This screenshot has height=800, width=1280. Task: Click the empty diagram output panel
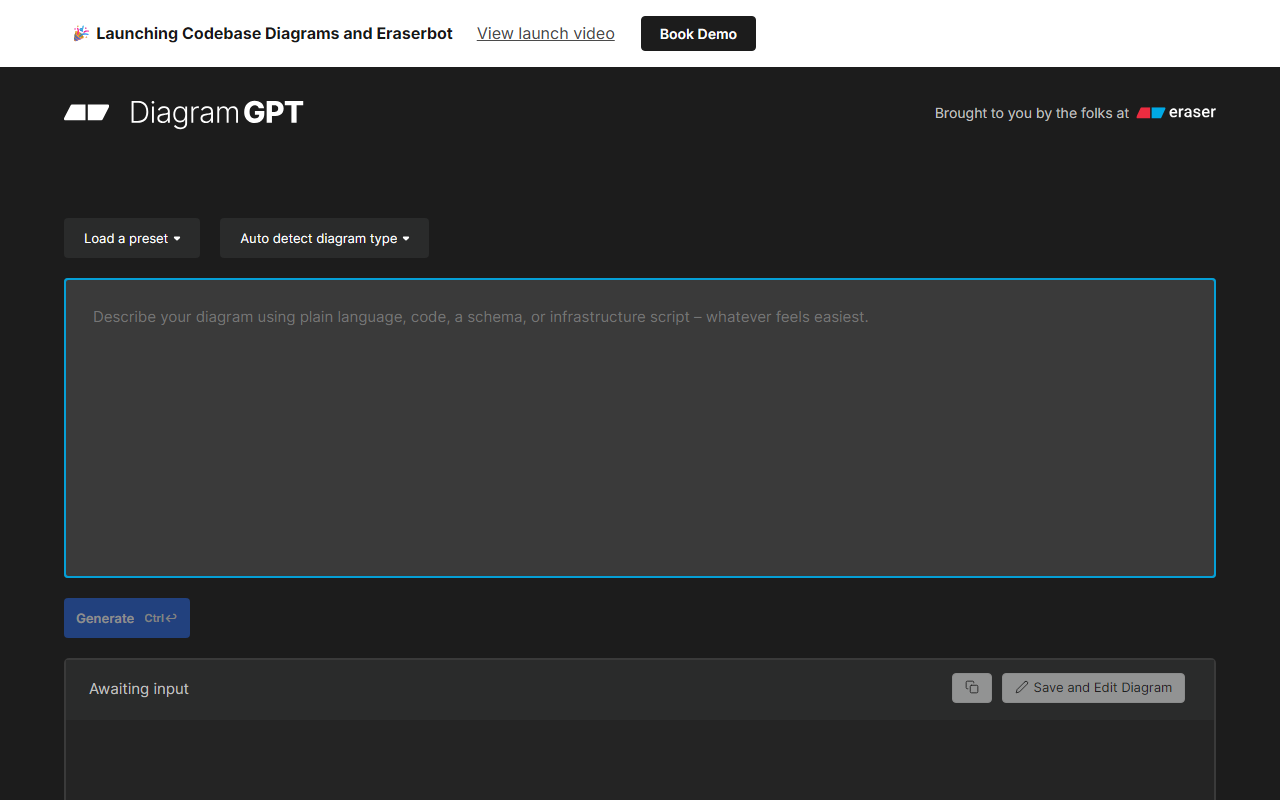pyautogui.click(x=640, y=760)
